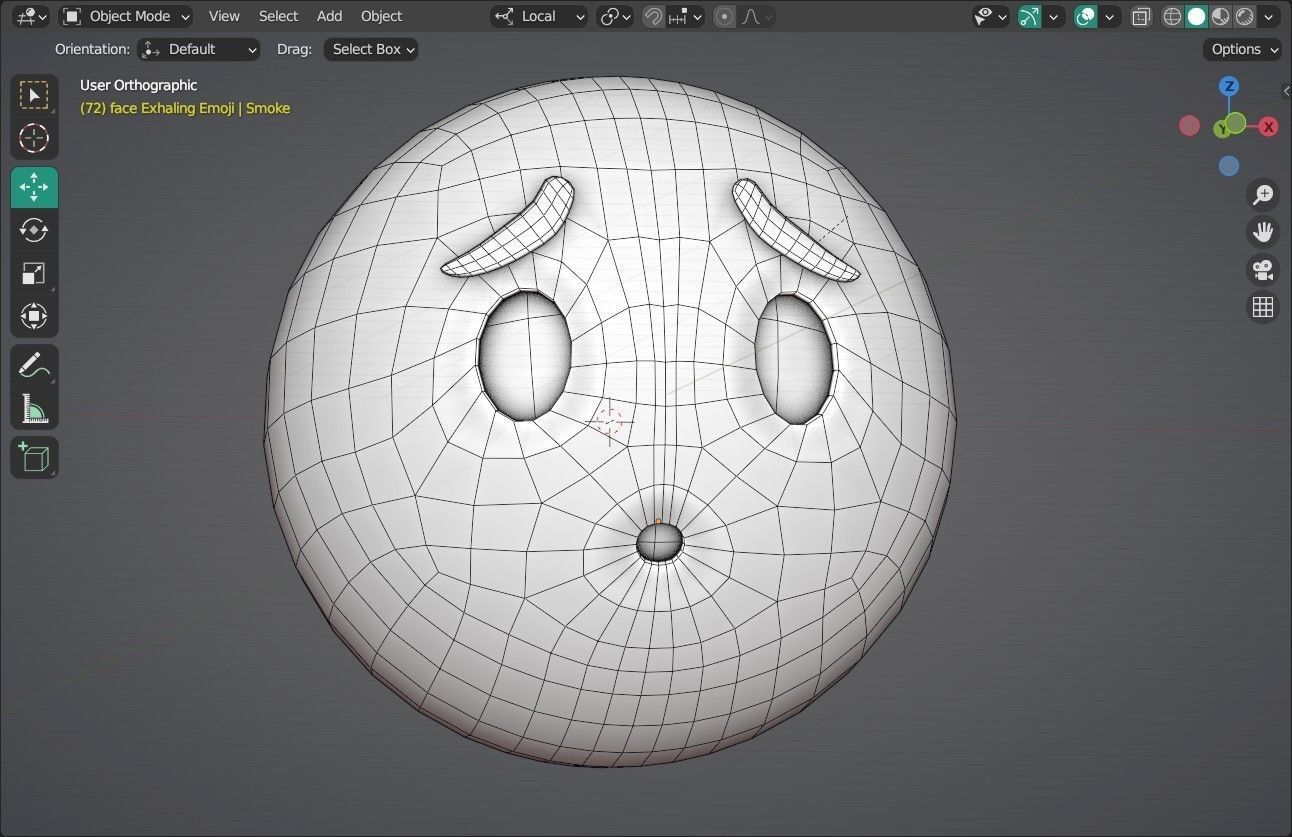Click the faded blue negative Z gizmo dot
This screenshot has height=837, width=1292.
pos(1229,166)
